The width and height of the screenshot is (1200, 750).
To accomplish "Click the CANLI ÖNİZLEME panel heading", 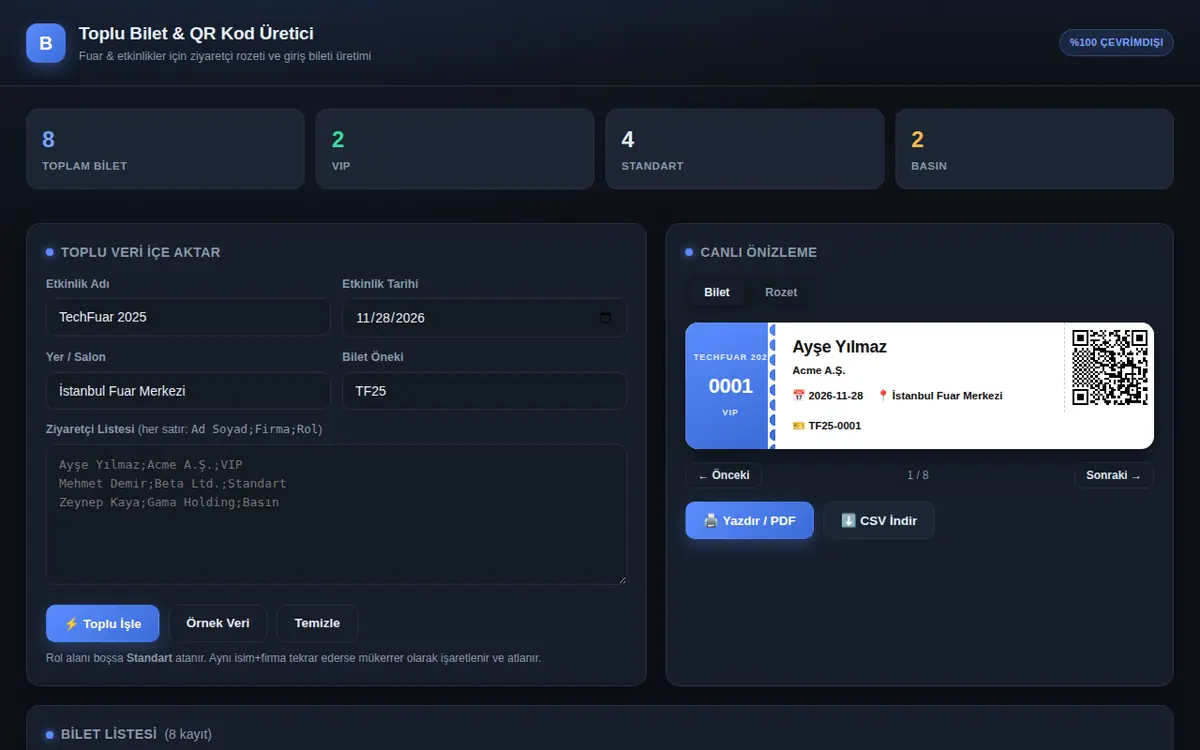I will pyautogui.click(x=759, y=252).
